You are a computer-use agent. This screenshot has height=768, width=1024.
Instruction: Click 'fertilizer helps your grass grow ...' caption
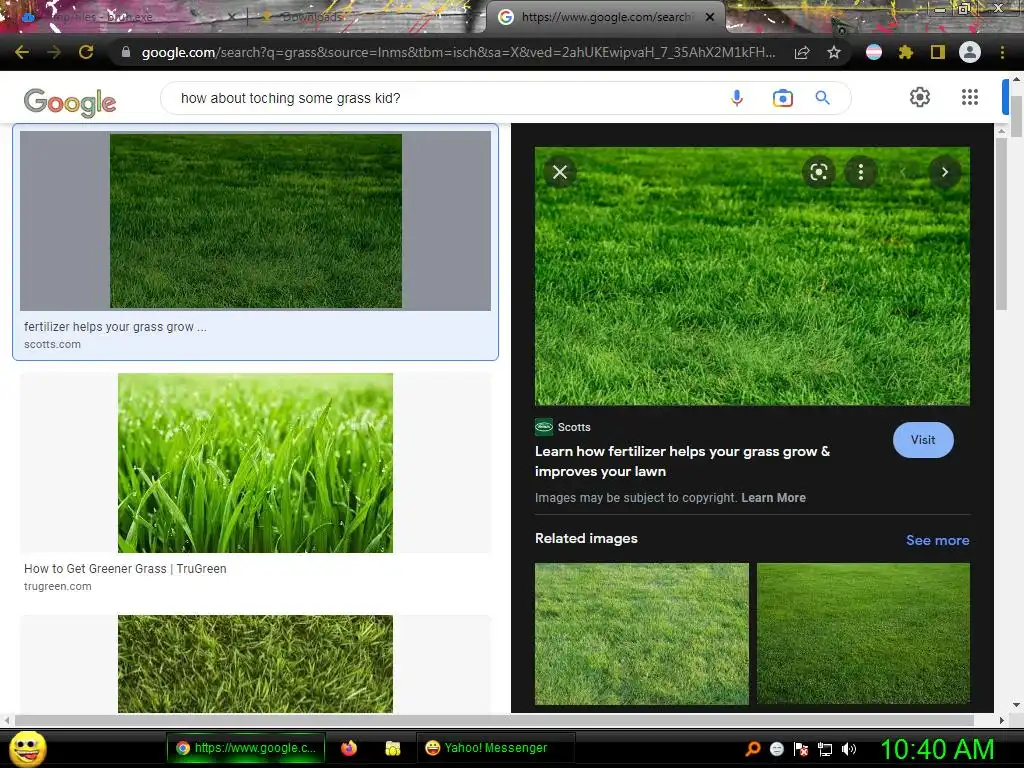115,327
